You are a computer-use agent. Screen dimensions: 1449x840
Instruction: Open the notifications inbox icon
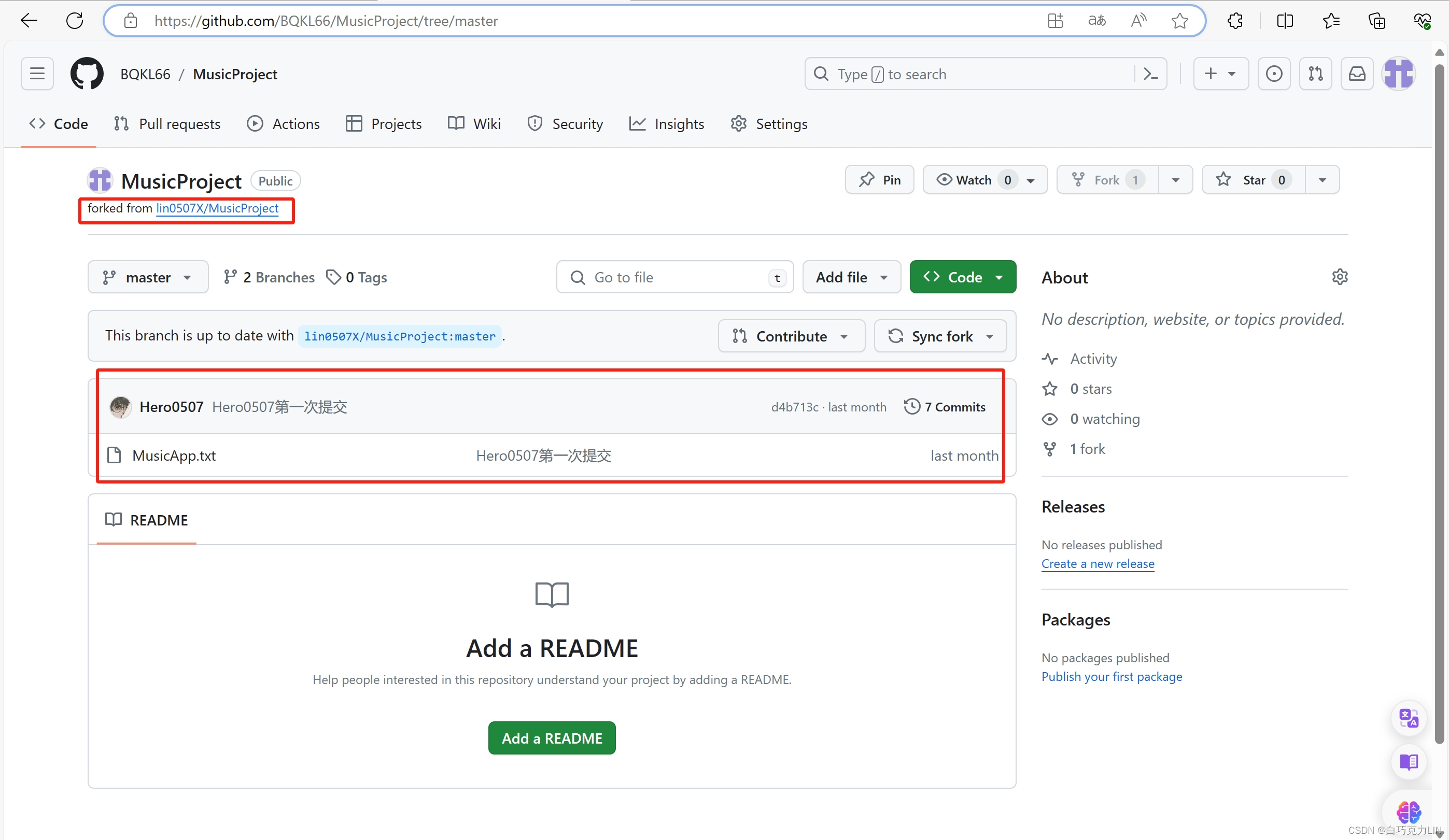[x=1356, y=74]
